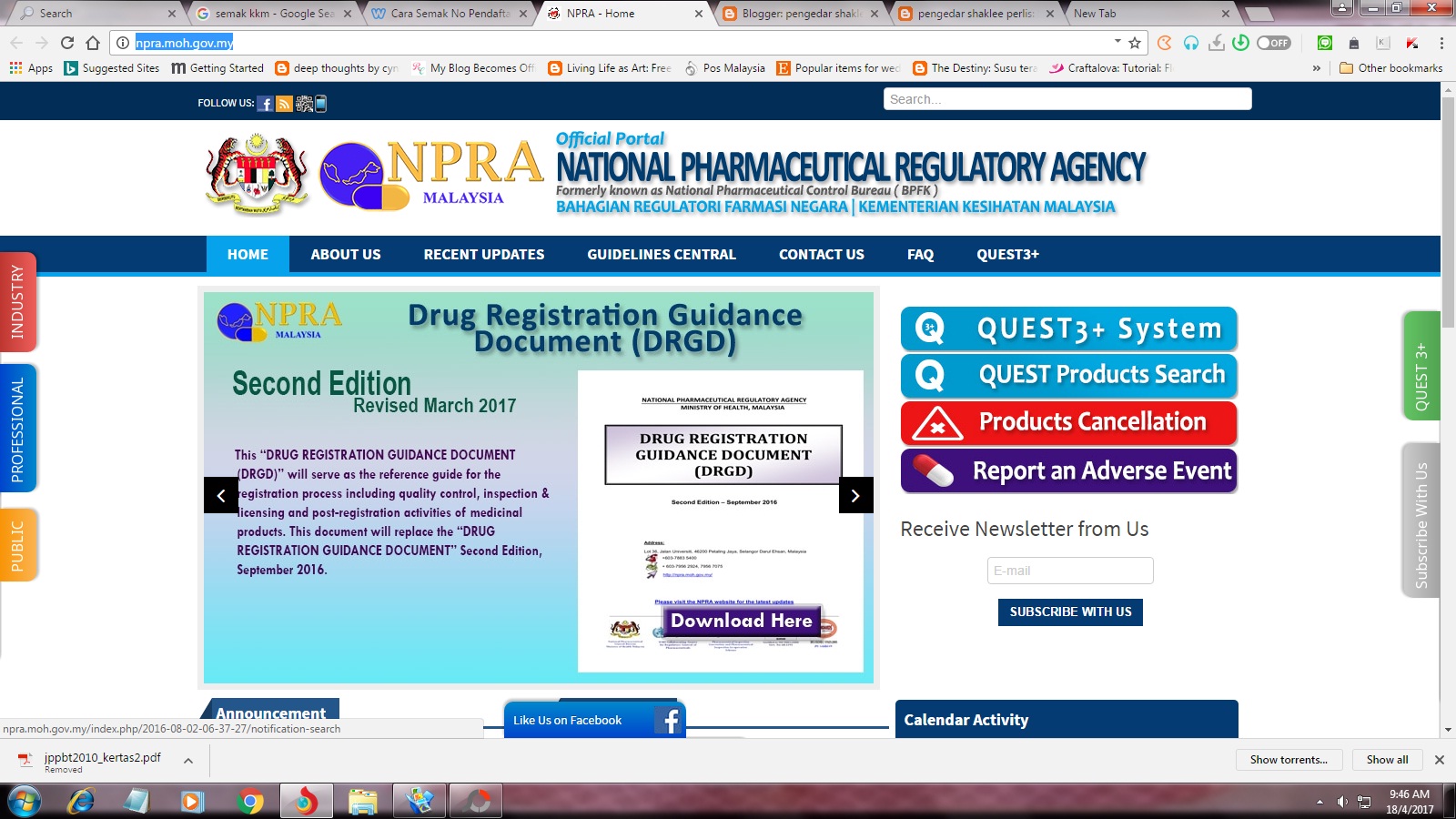Open the Chrome three-dot menu
Viewport: 1456px width, 819px height.
coord(1441,43)
